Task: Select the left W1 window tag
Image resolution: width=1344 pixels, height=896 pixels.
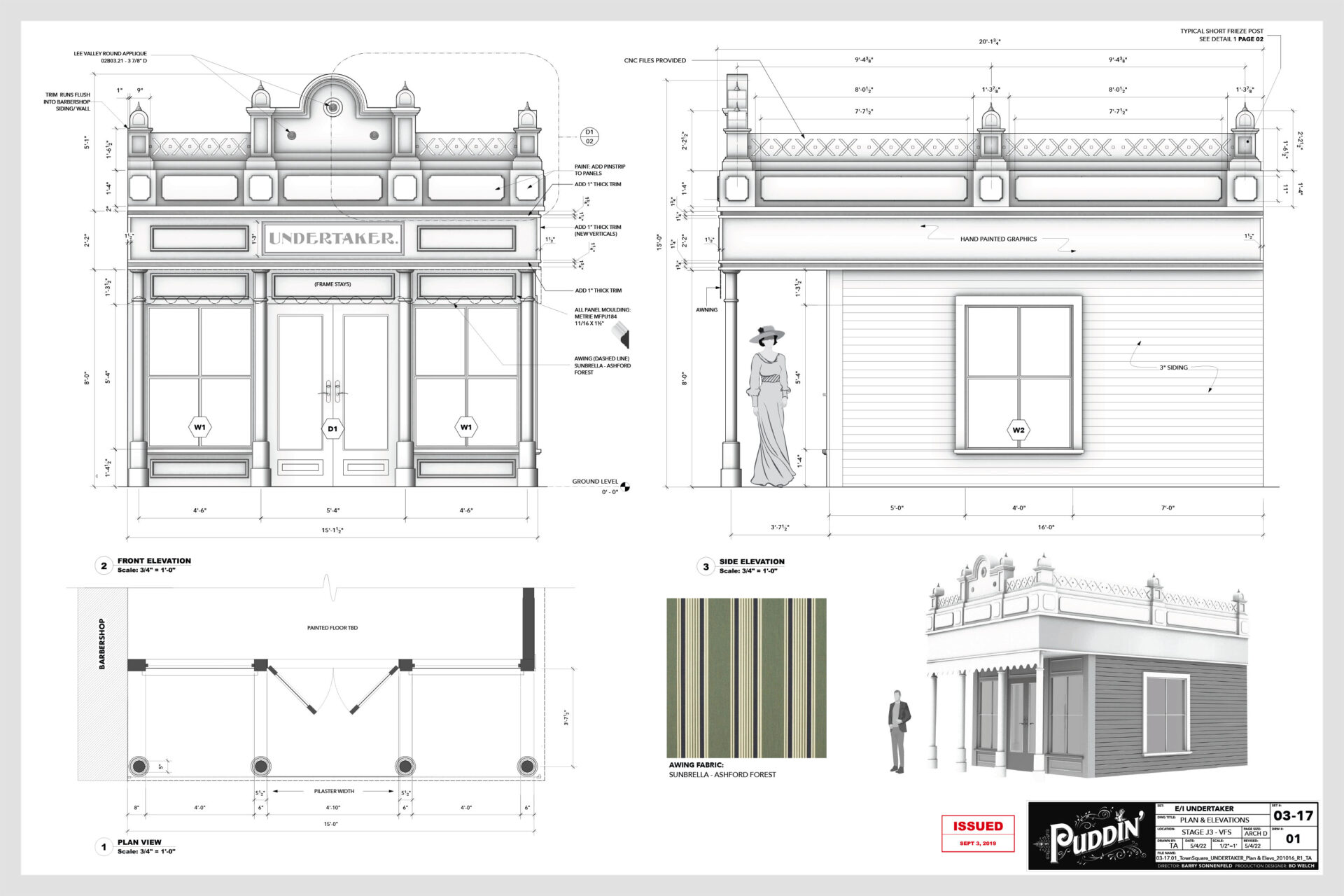Action: (x=200, y=427)
